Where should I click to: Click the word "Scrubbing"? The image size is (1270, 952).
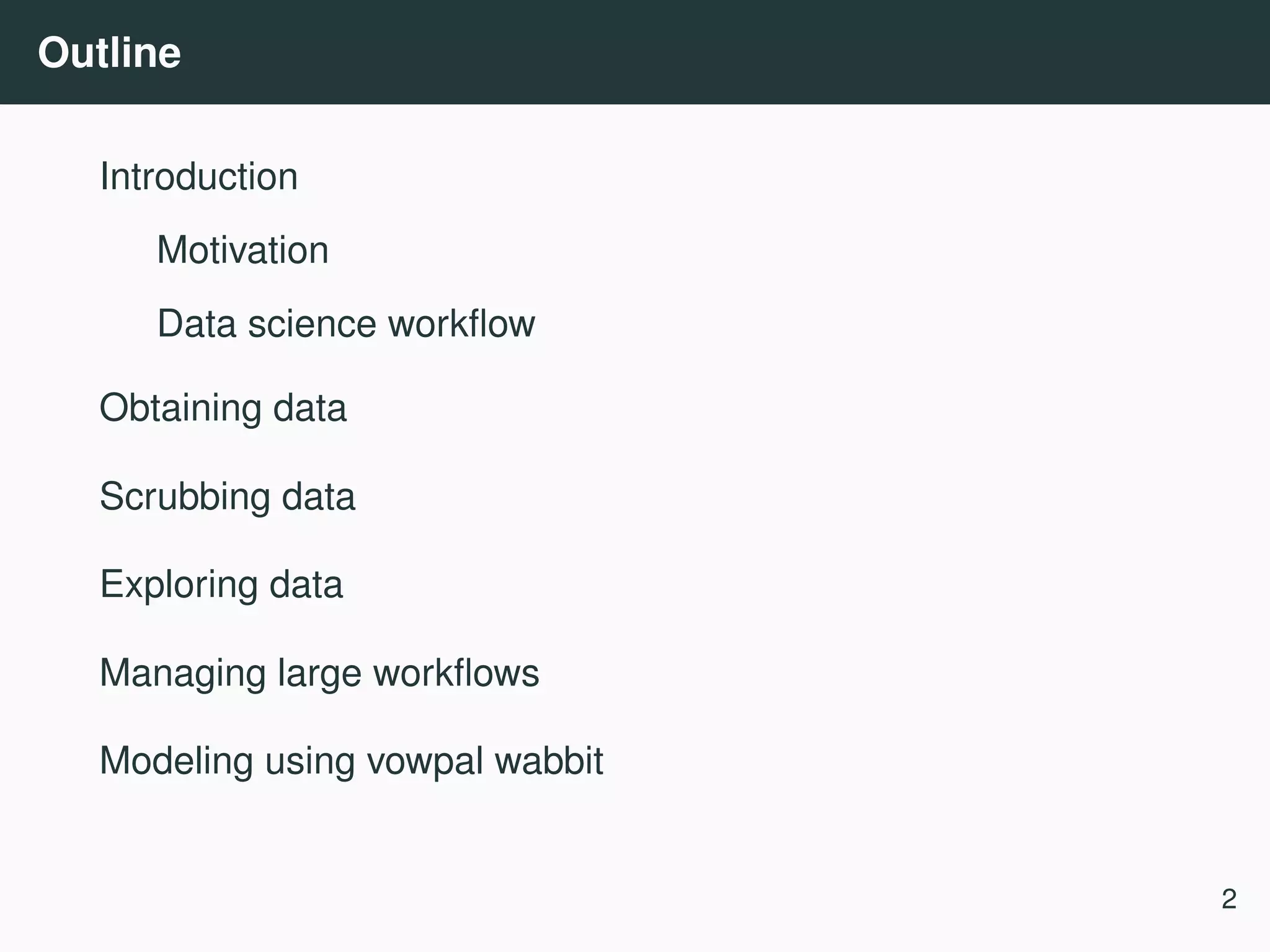pyautogui.click(x=185, y=497)
